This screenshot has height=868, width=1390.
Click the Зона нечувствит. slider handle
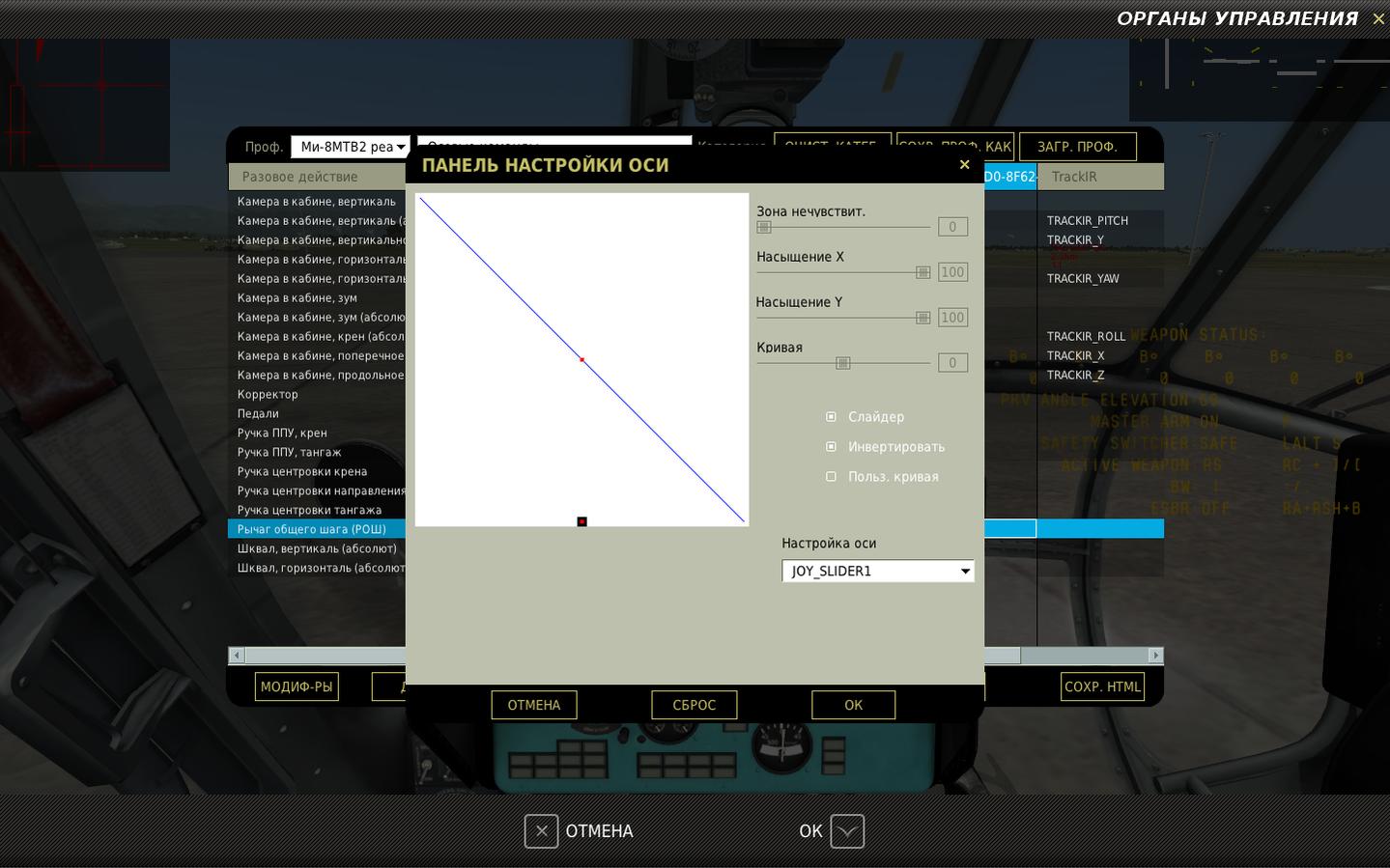pyautogui.click(x=764, y=227)
